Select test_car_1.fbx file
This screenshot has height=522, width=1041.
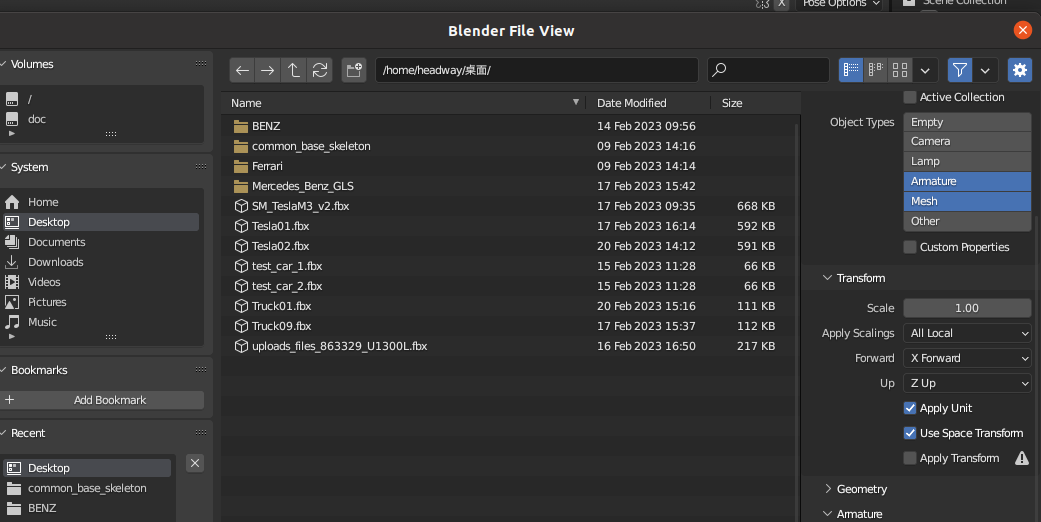click(x=508, y=266)
